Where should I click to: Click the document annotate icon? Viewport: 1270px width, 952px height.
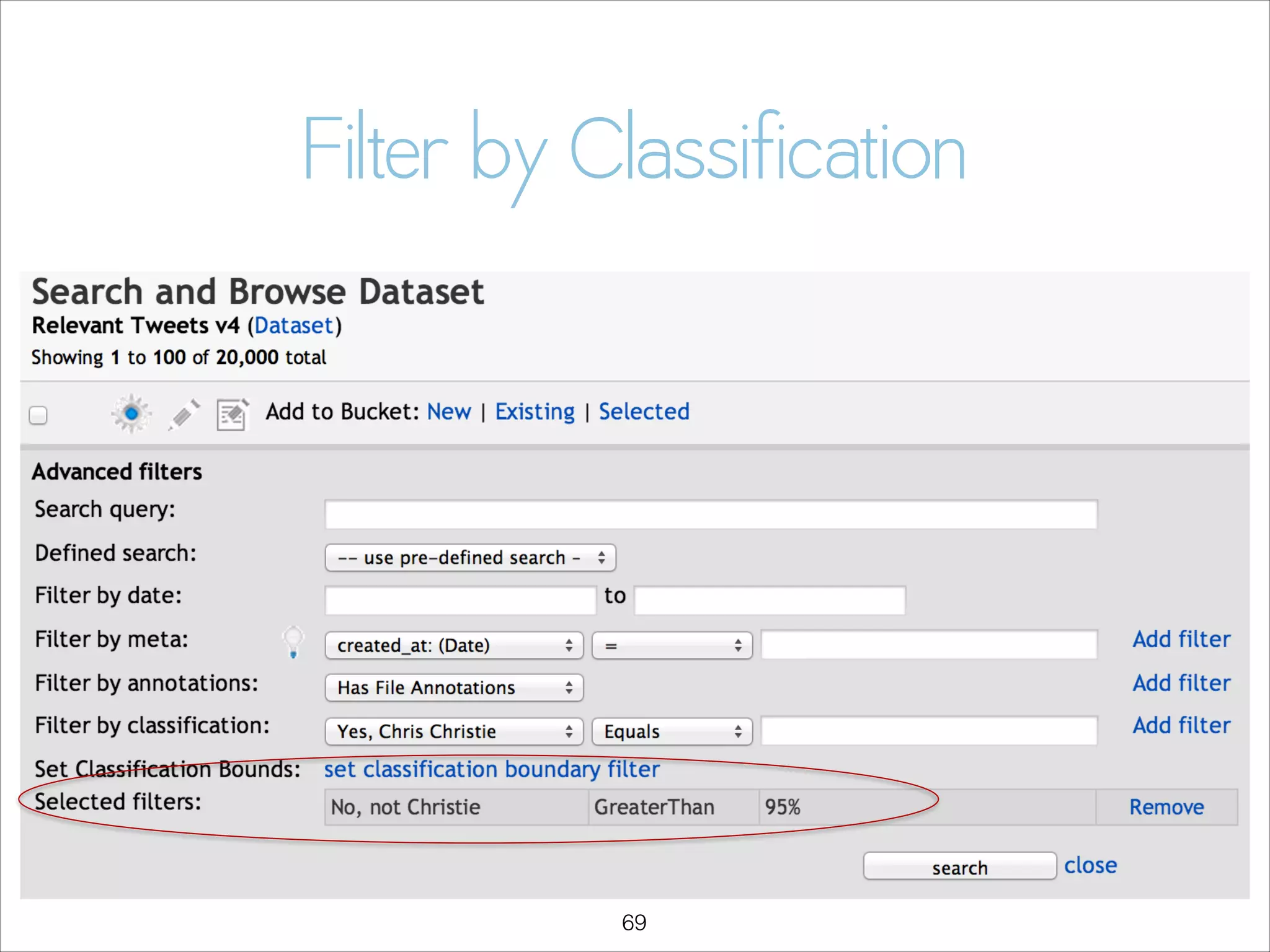pyautogui.click(x=232, y=415)
